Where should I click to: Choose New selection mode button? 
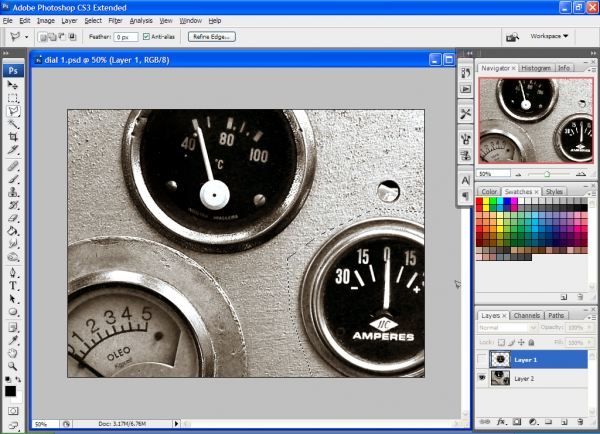pos(43,37)
